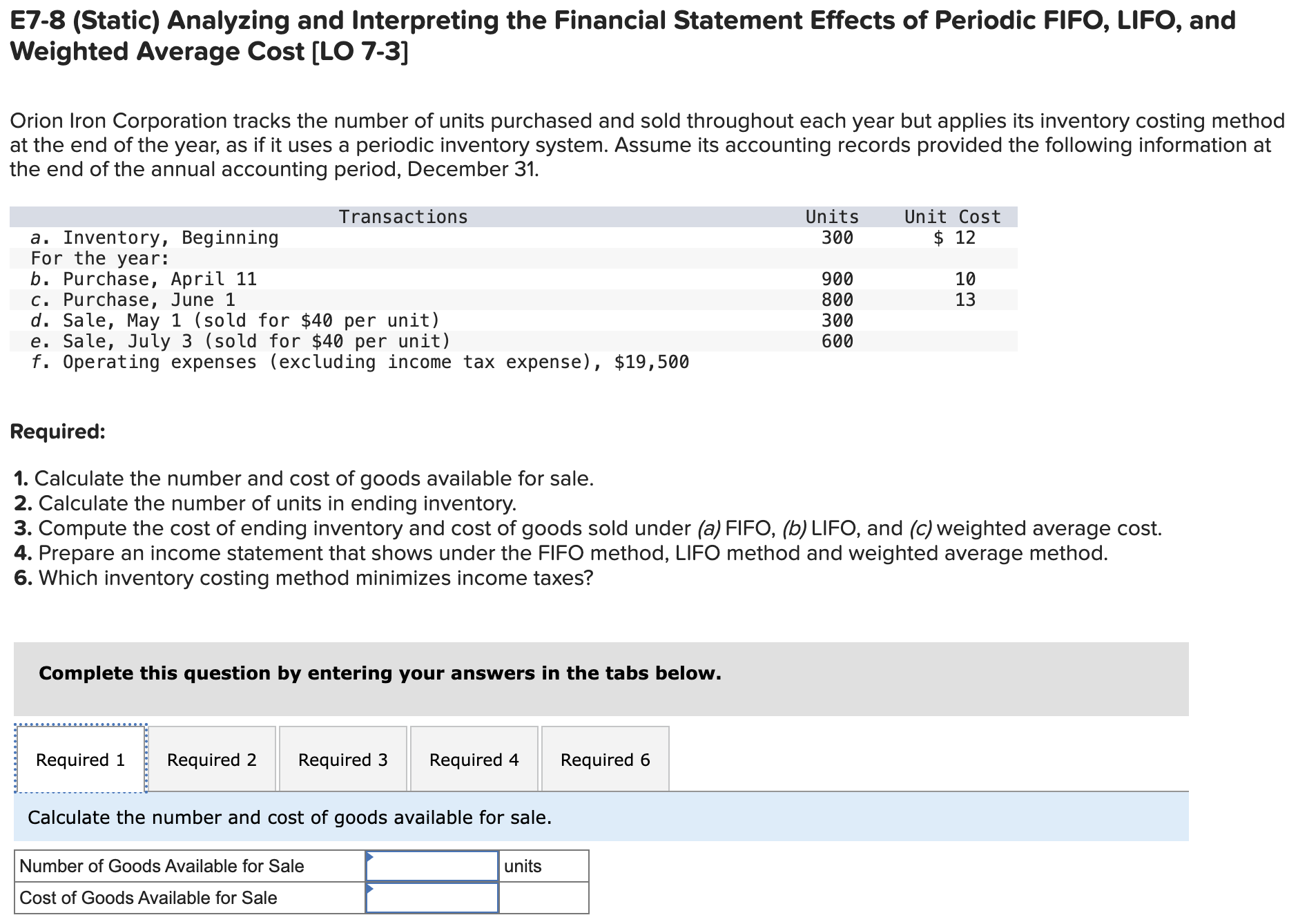Switch to the Required 3 tab
Screen dimensions: 1298x924
point(342,760)
